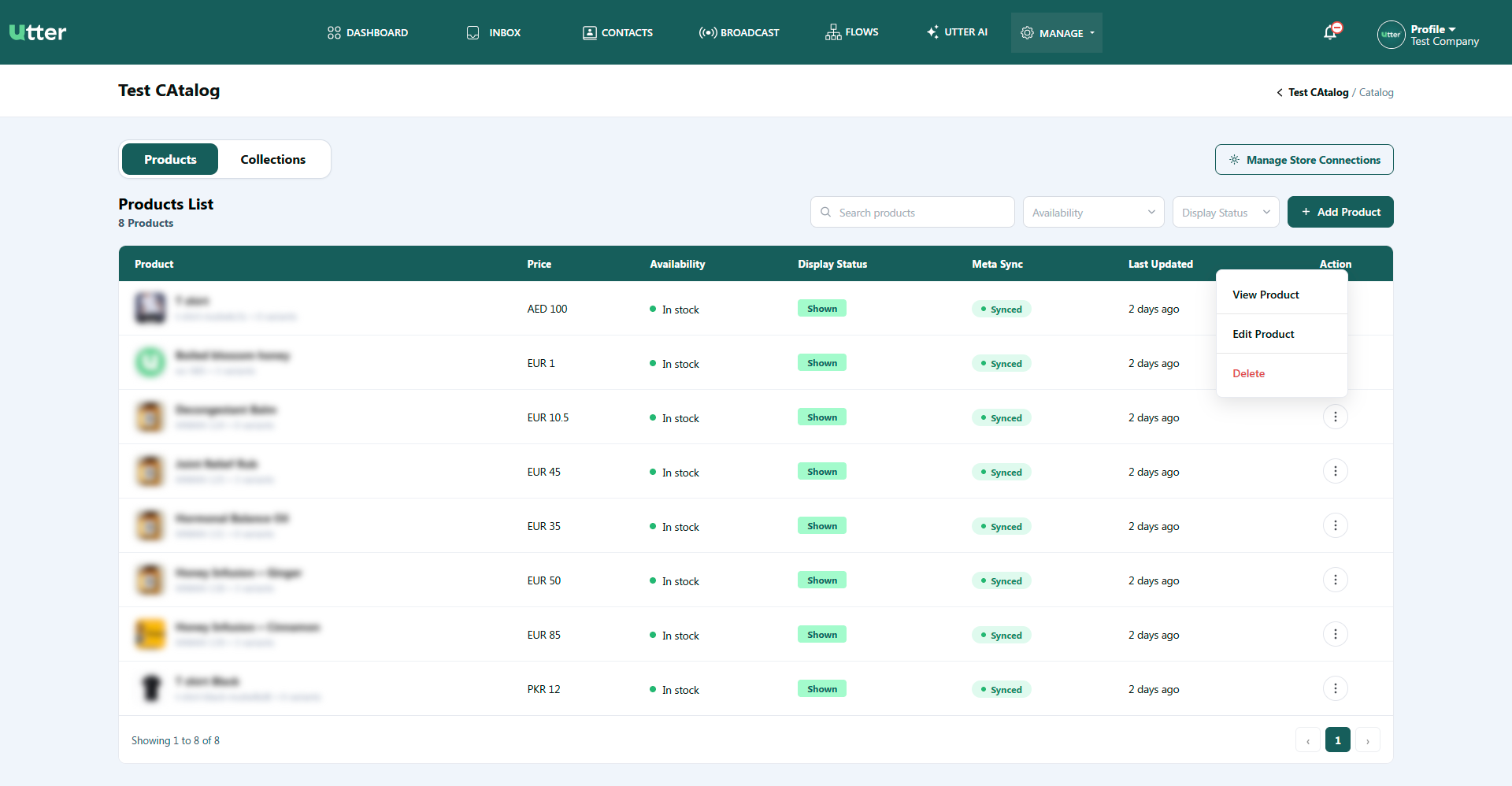Open the Broadcast section
Viewport: 1512px width, 786px height.
point(739,32)
